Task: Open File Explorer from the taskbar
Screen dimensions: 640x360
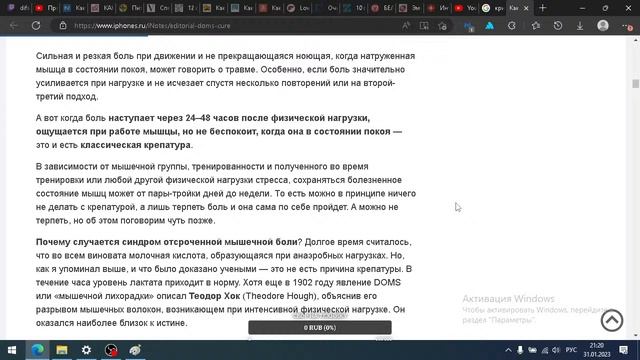Action: click(62, 350)
